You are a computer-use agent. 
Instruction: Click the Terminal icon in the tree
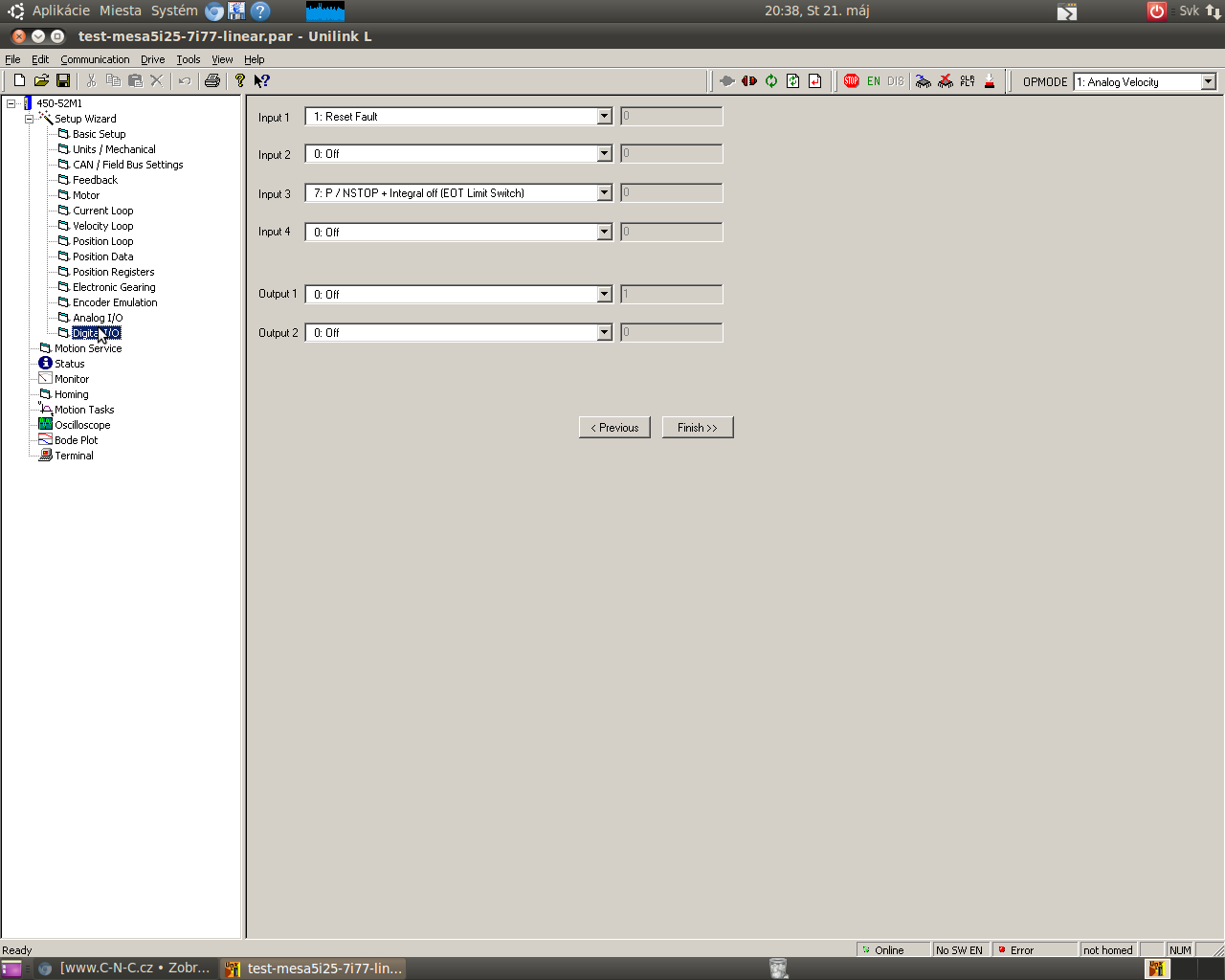[45, 455]
